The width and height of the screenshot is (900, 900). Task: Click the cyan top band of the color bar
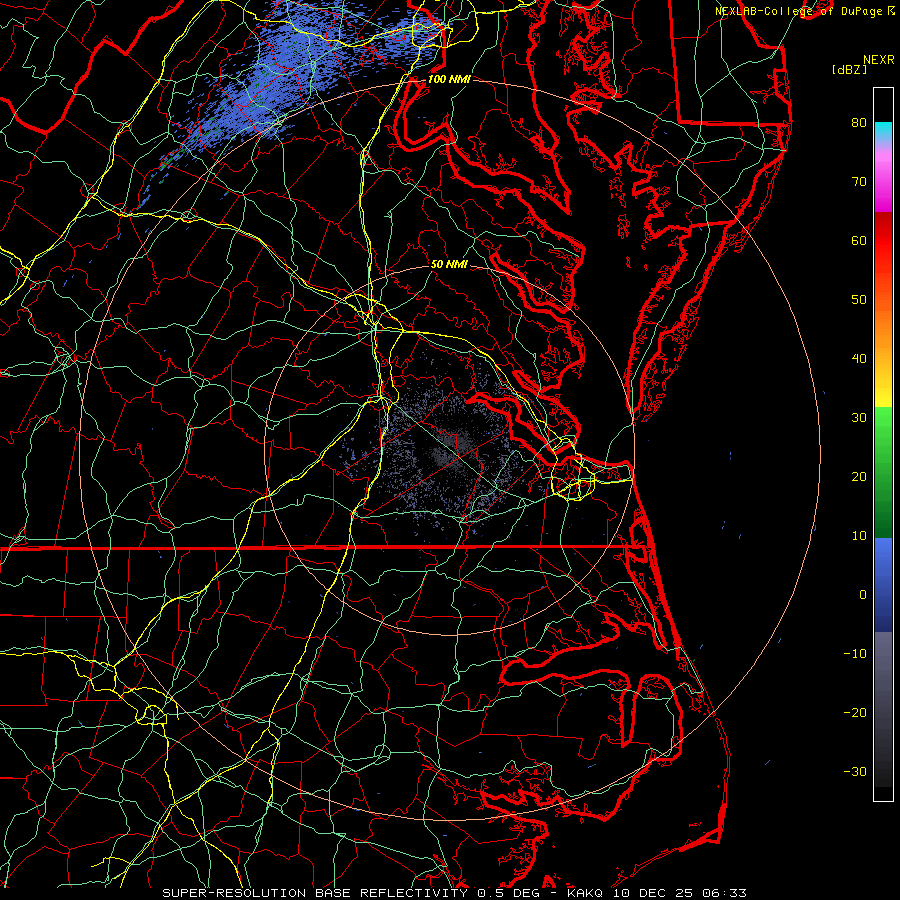coord(883,132)
